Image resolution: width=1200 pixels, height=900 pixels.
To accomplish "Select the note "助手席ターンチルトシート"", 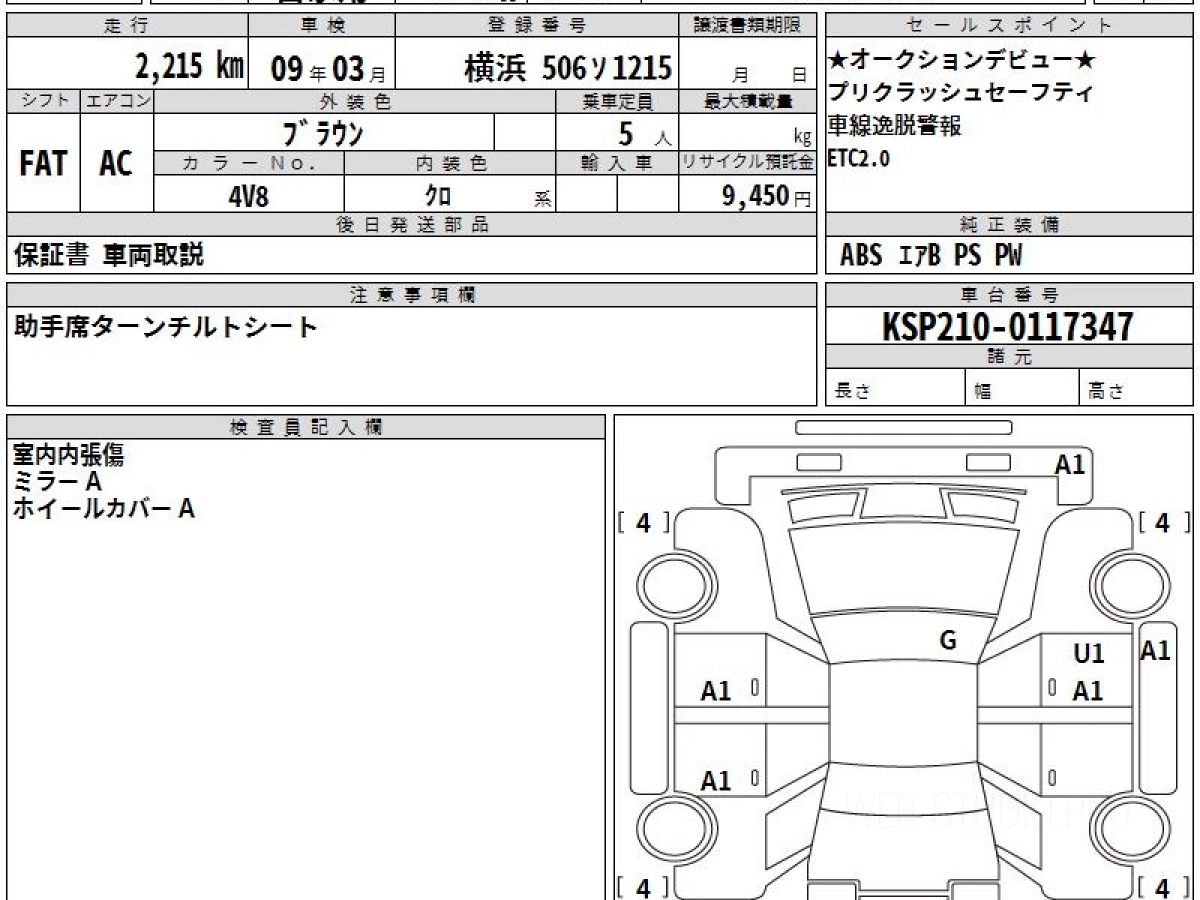I will tap(165, 326).
